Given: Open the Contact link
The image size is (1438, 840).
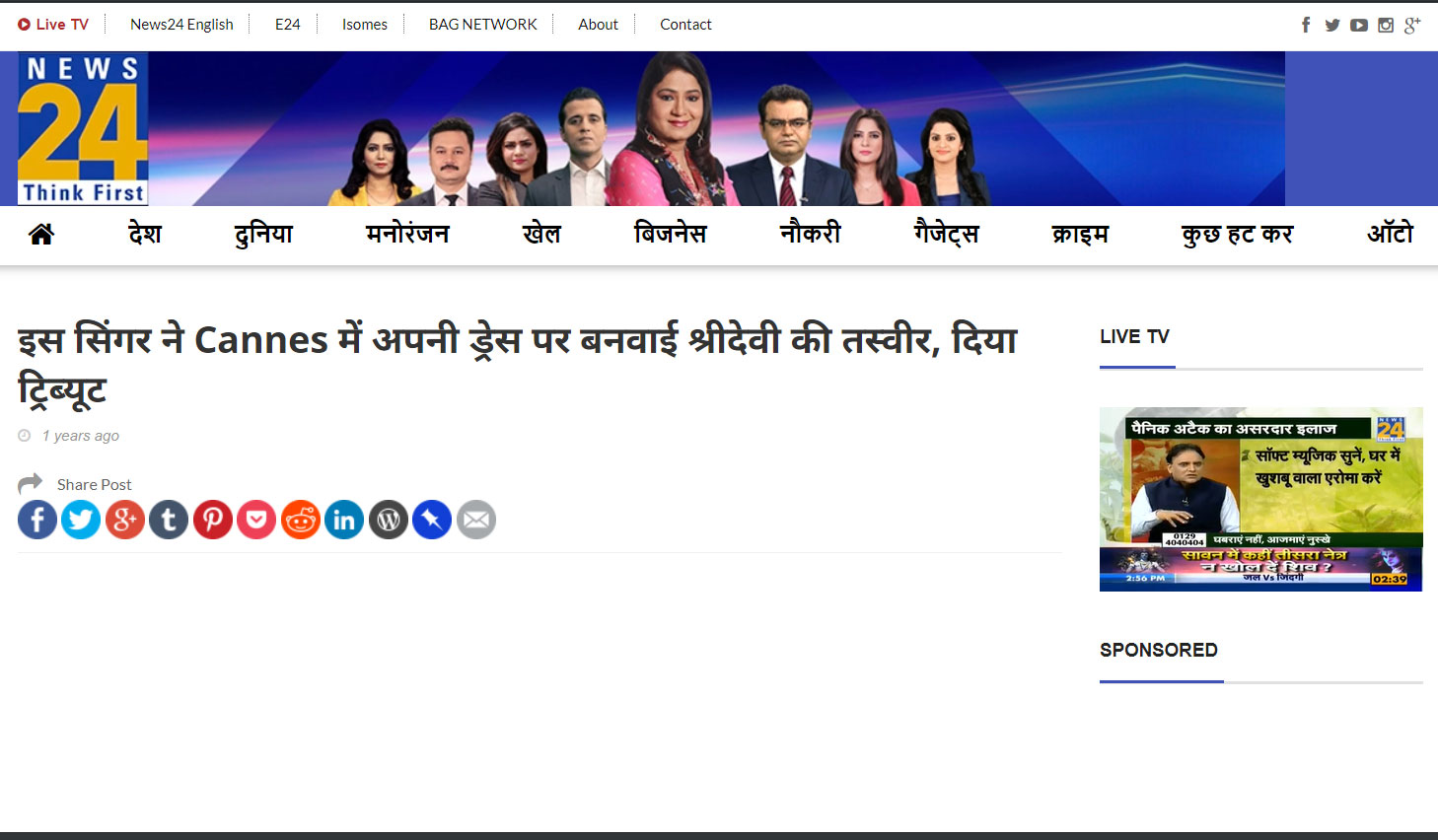Looking at the screenshot, I should [685, 25].
